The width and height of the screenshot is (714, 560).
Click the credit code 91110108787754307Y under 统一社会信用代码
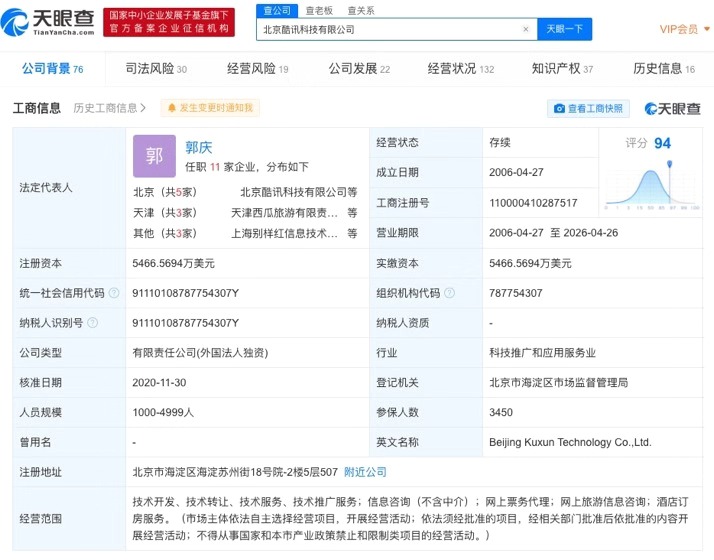pos(185,293)
